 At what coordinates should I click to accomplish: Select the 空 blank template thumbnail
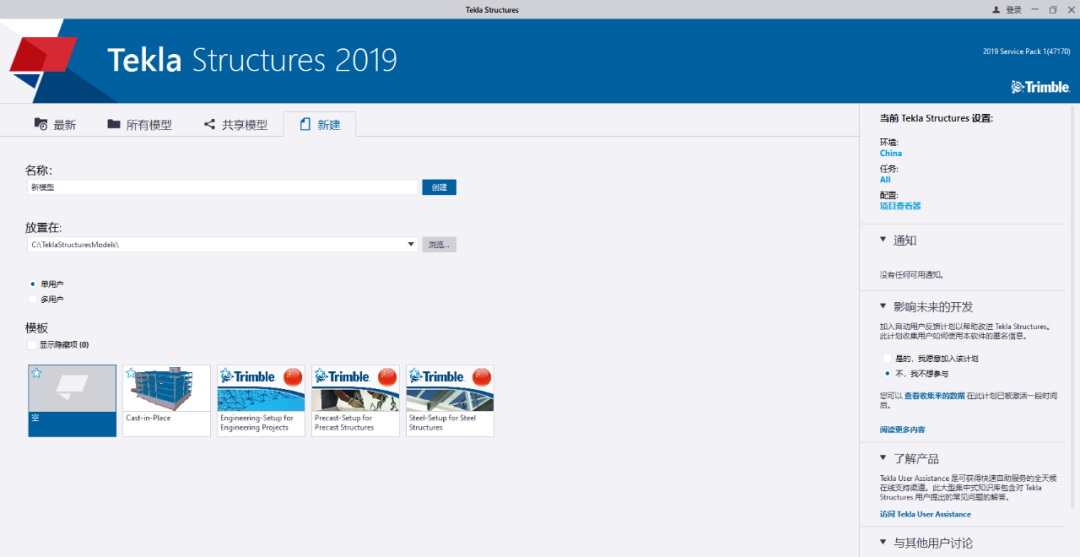coord(72,401)
